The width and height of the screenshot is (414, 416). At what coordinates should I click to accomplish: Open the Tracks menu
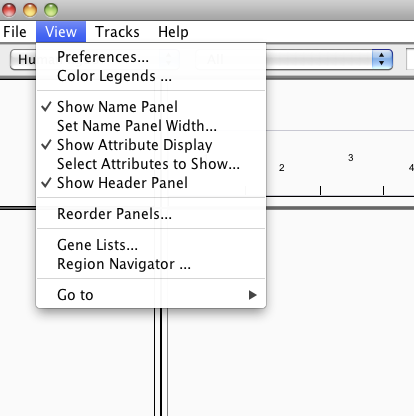[x=117, y=32]
